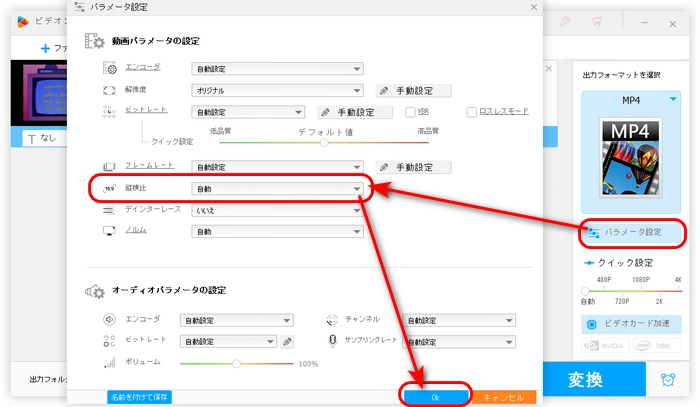Click the video encoder film icon
700x407 pixels.
[x=110, y=68]
